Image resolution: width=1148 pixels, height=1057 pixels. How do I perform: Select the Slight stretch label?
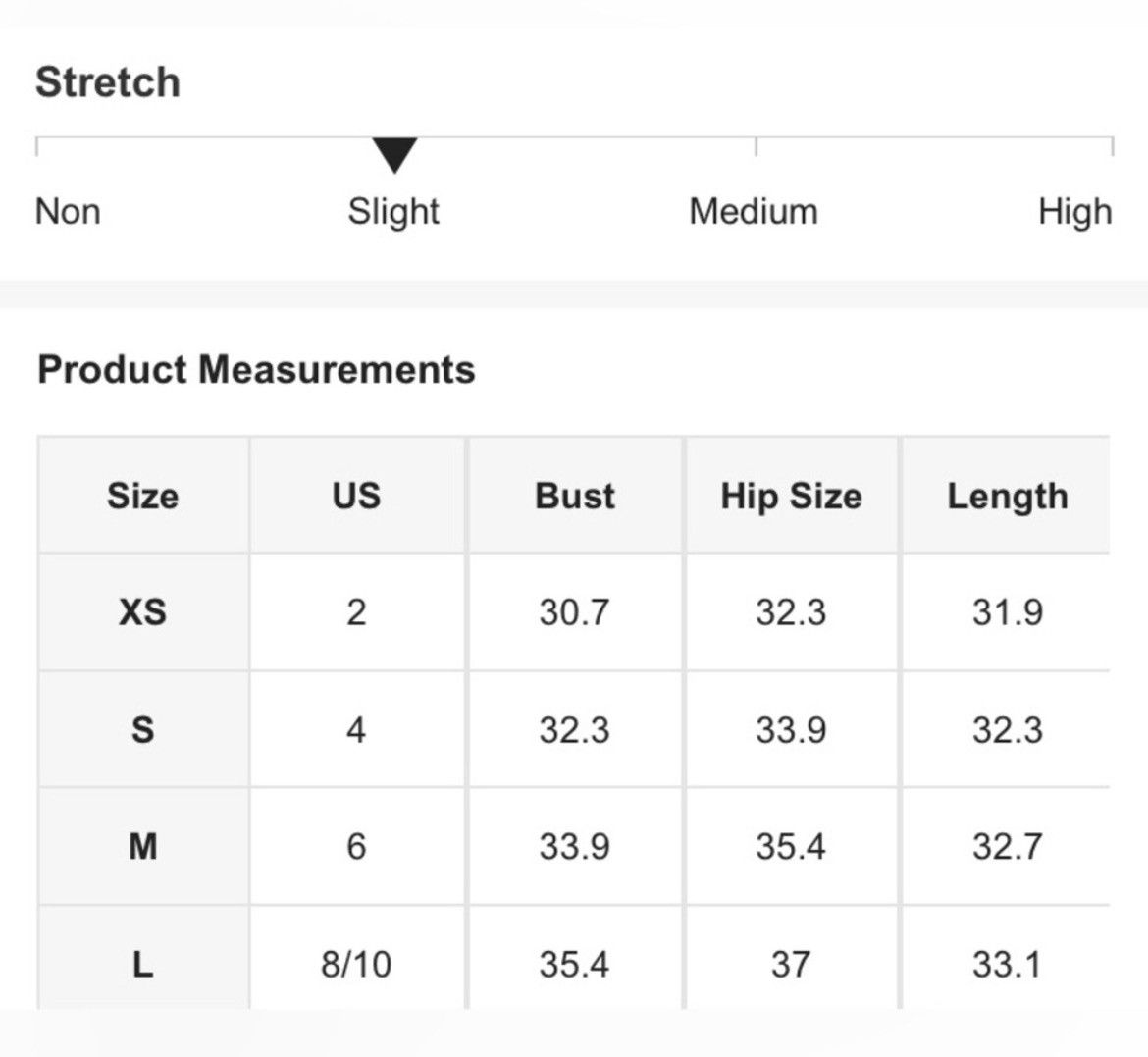pos(393,212)
